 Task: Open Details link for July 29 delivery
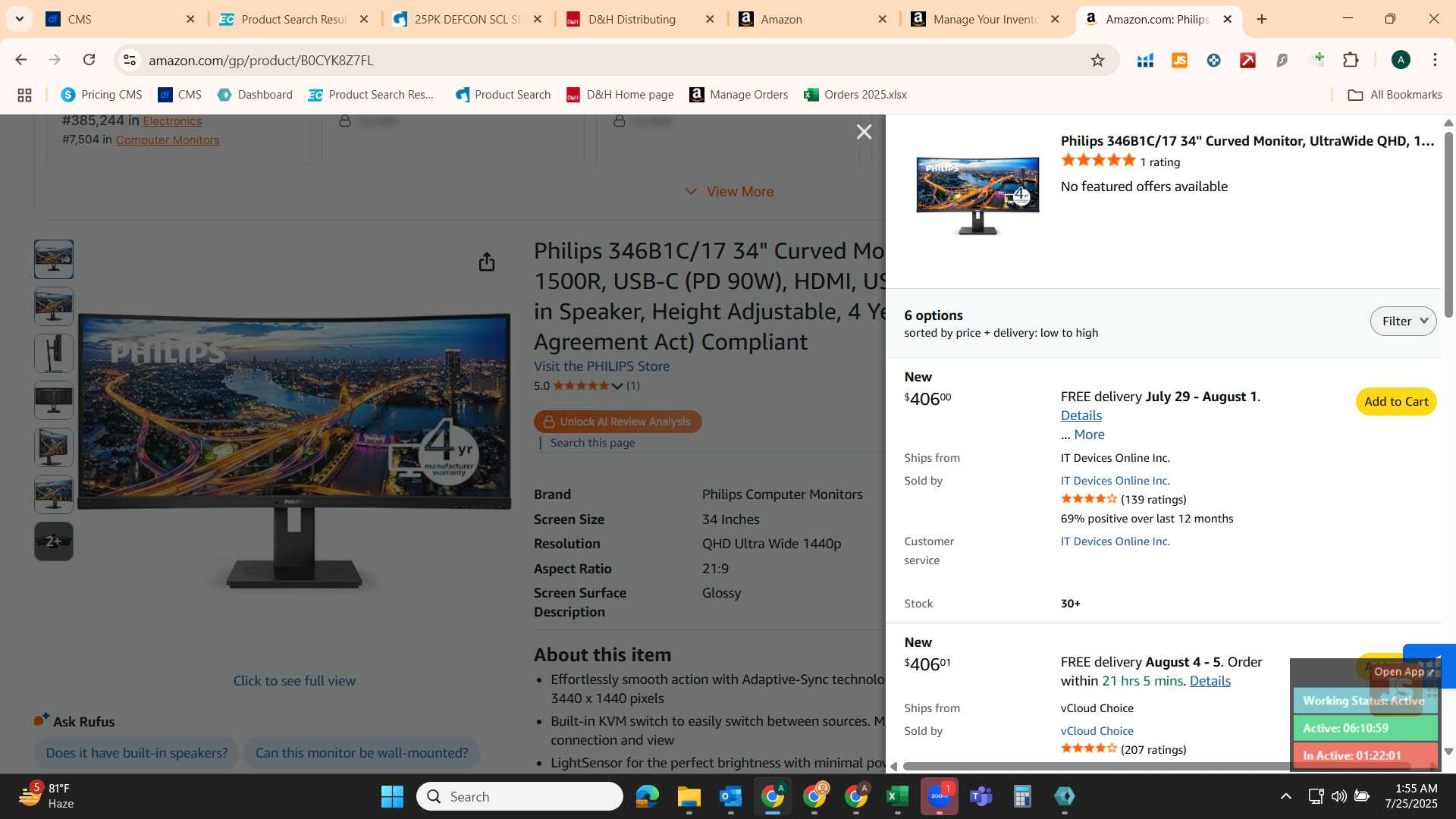(x=1081, y=416)
